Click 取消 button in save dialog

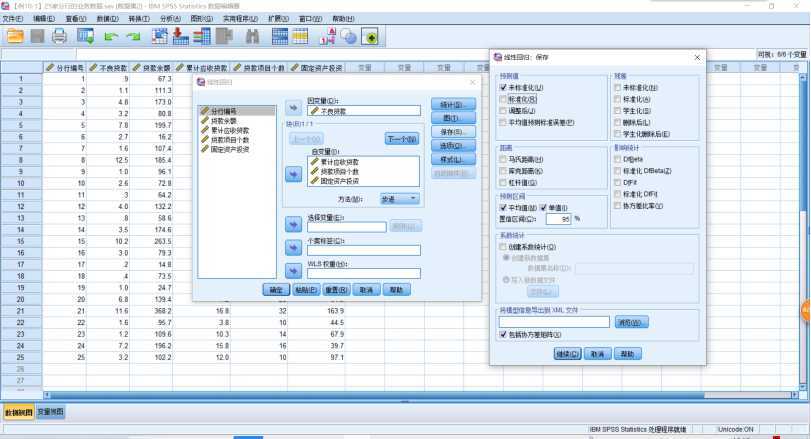point(597,354)
